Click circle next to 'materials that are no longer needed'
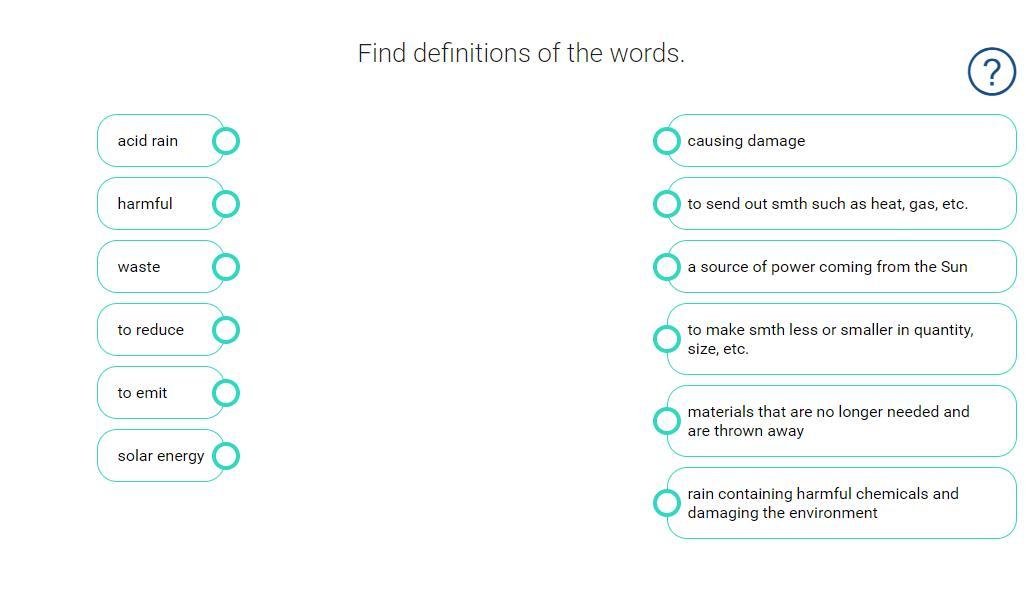Viewport: 1032px width, 611px height. pyautogui.click(x=666, y=421)
